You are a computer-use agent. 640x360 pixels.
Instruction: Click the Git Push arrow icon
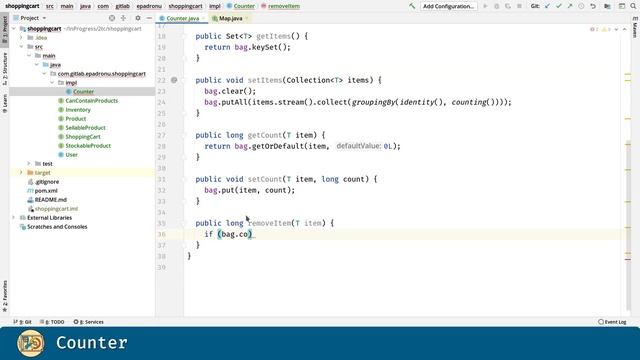tap(570, 6)
